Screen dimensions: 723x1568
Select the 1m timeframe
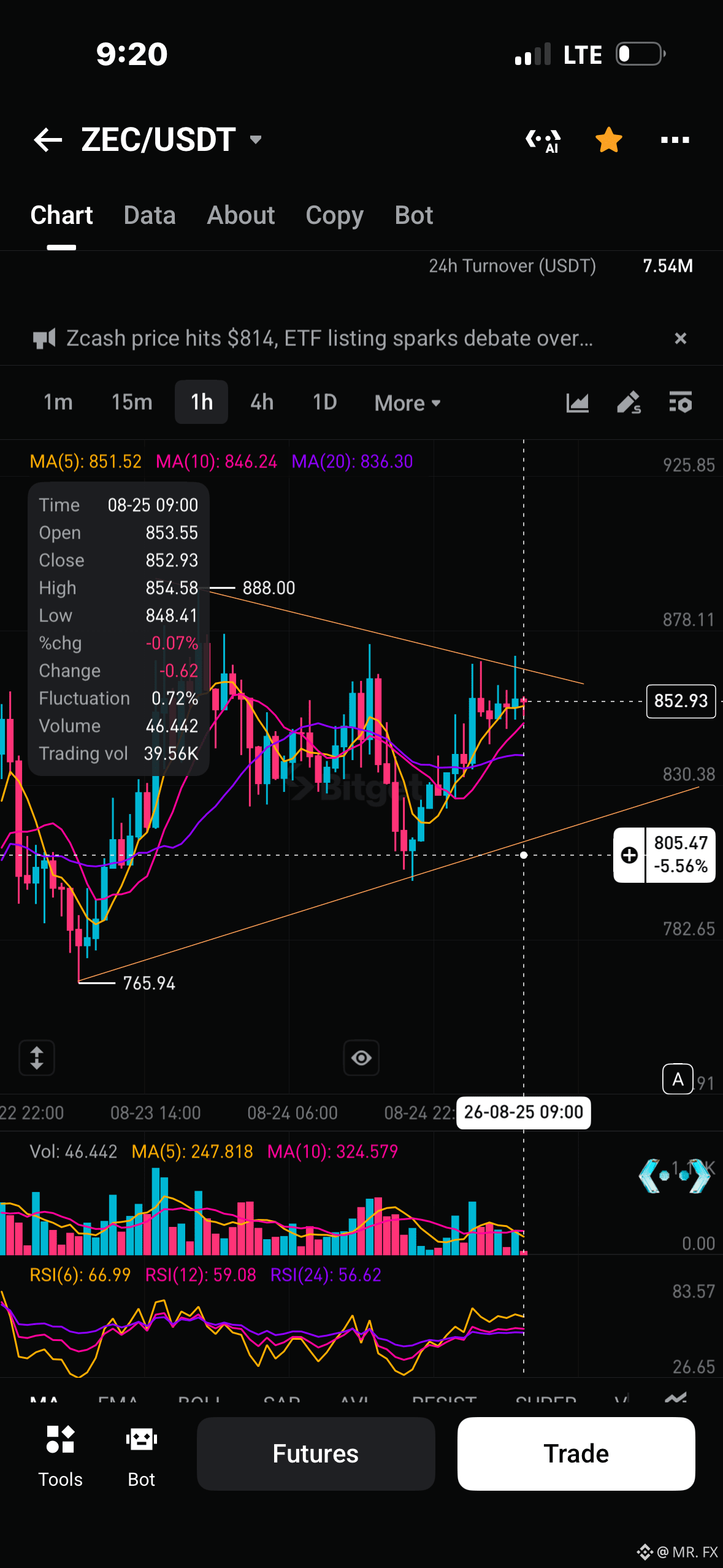coord(58,402)
